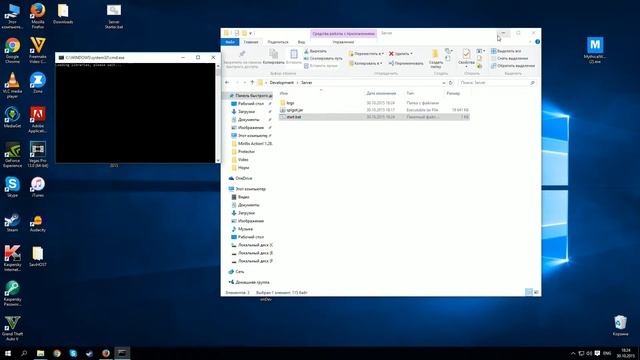Open the Downloads folder on the desktop
The image size is (640, 360).
tap(63, 14)
